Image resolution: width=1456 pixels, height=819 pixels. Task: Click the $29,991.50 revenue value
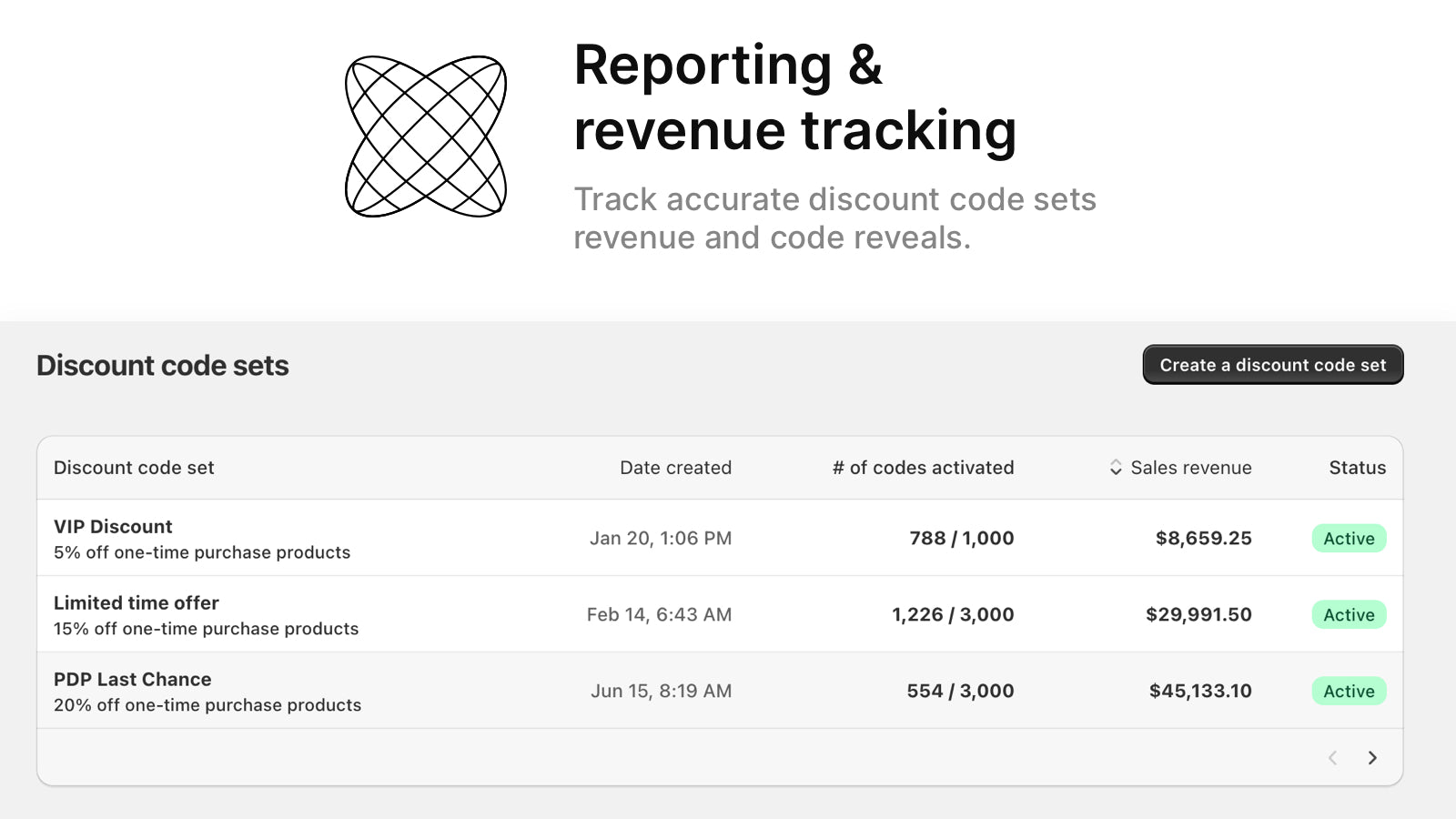pos(1198,615)
